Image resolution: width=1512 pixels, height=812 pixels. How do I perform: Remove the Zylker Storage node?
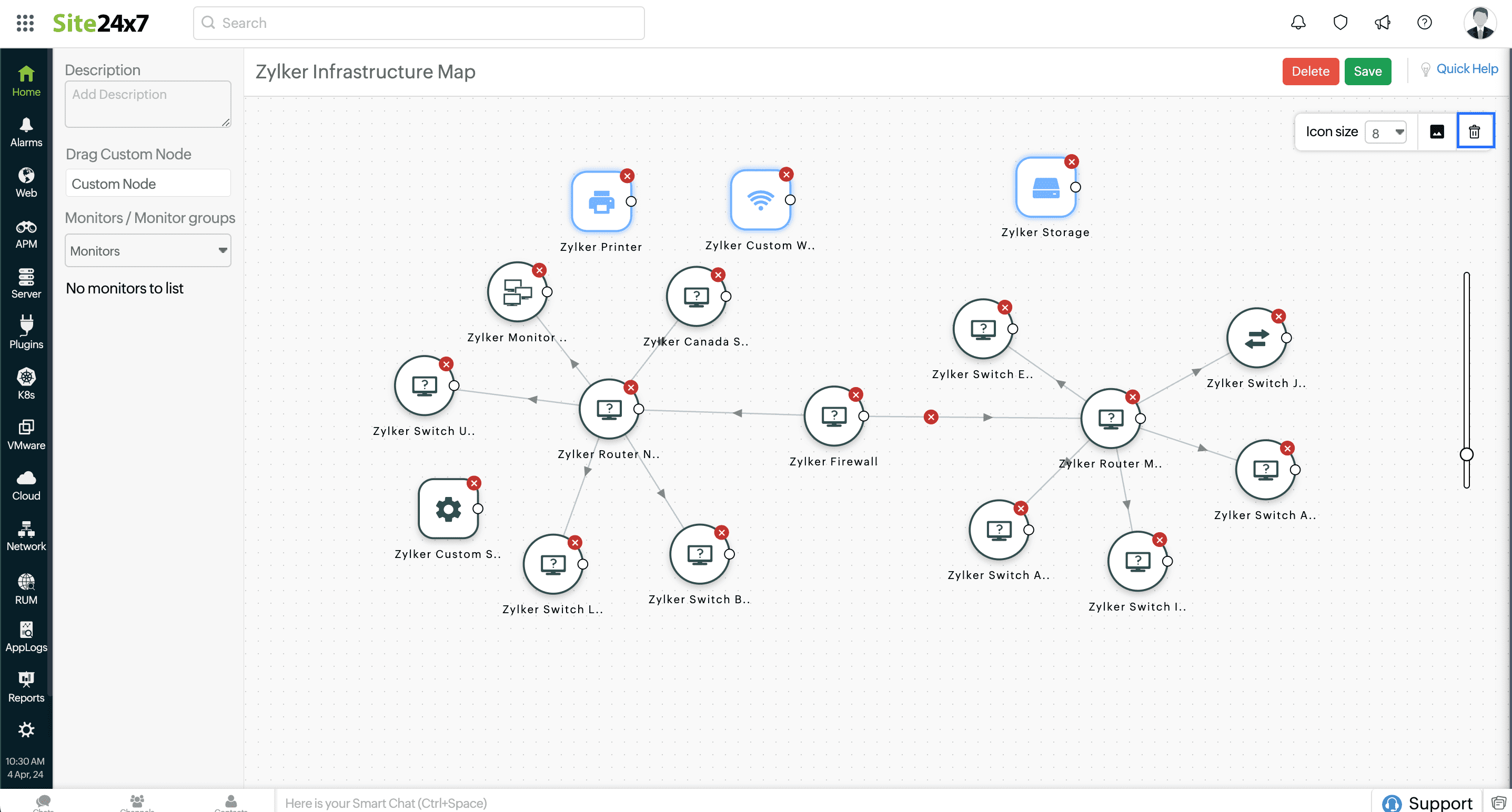click(x=1072, y=161)
